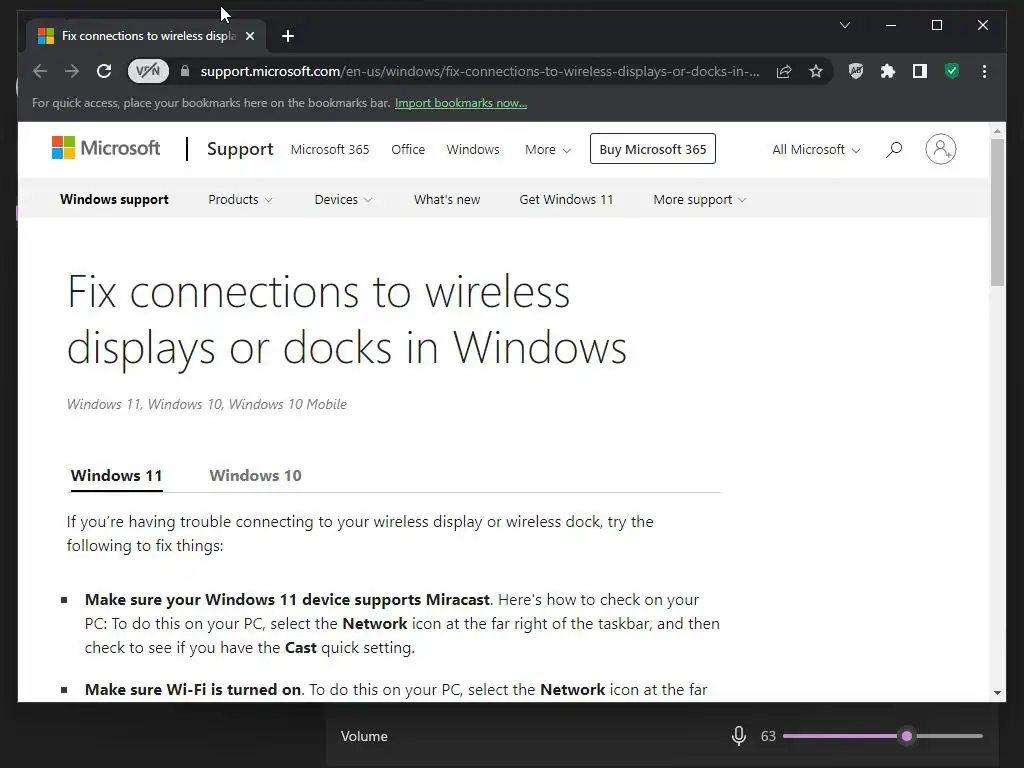Click the browser forward arrow
This screenshot has width=1024, height=768.
pos(72,71)
